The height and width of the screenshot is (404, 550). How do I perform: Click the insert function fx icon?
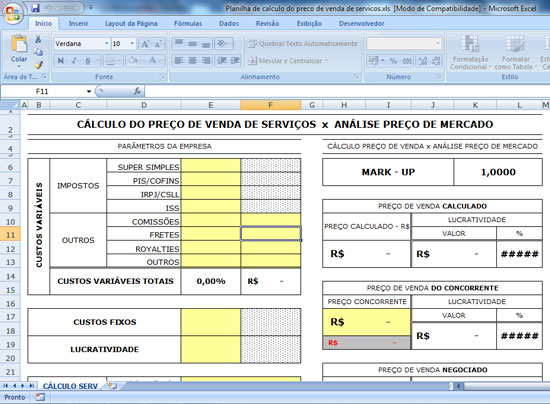click(x=137, y=91)
